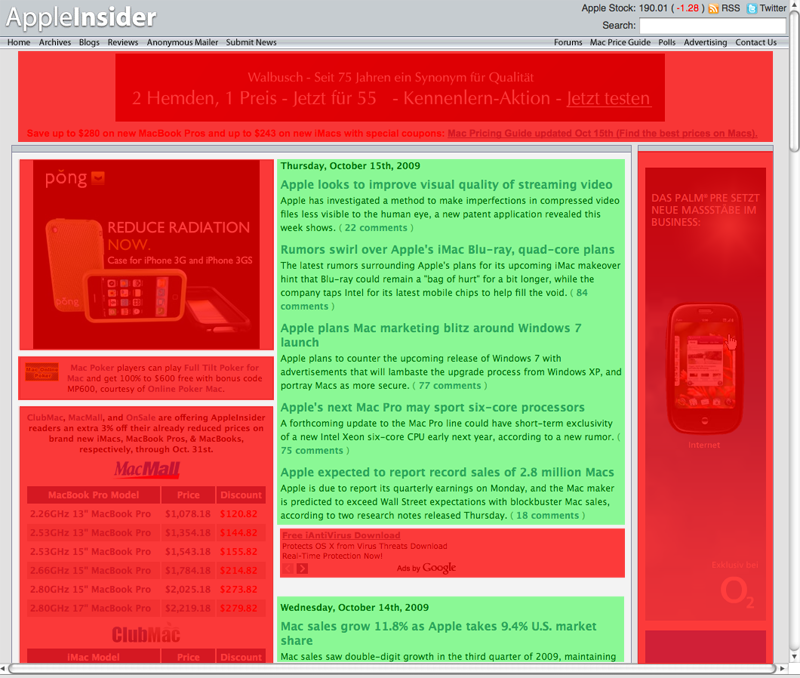The width and height of the screenshot is (800, 678).
Task: Open the Mac Price Guide
Action: click(x=620, y=42)
